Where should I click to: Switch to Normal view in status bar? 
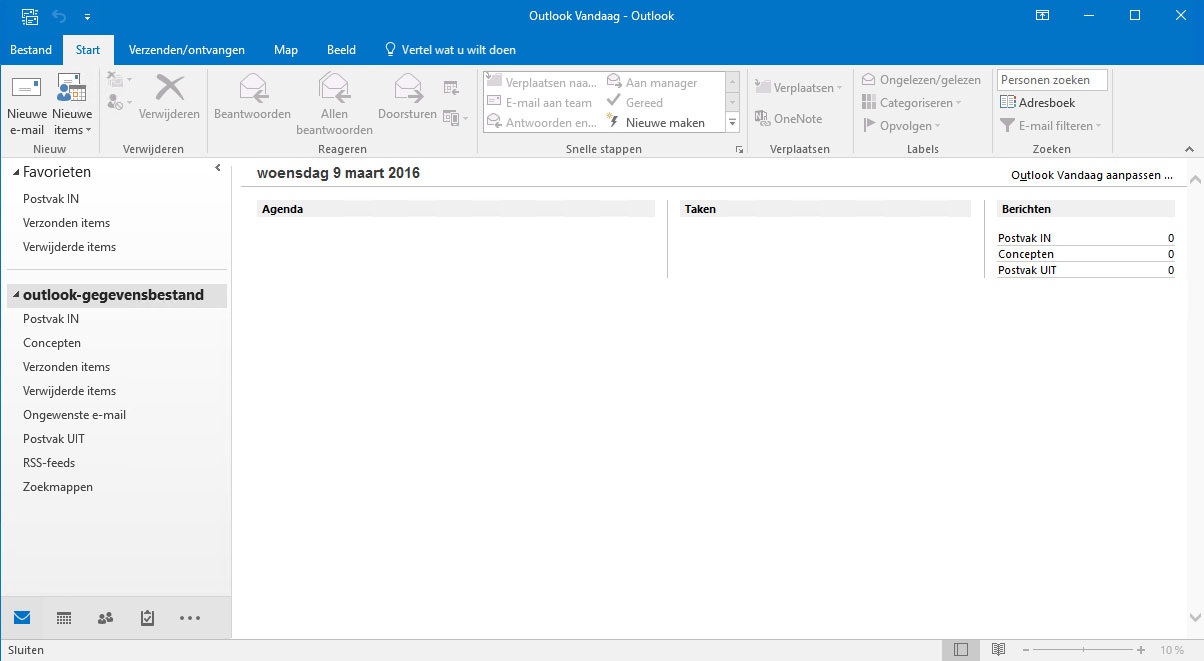(x=960, y=650)
